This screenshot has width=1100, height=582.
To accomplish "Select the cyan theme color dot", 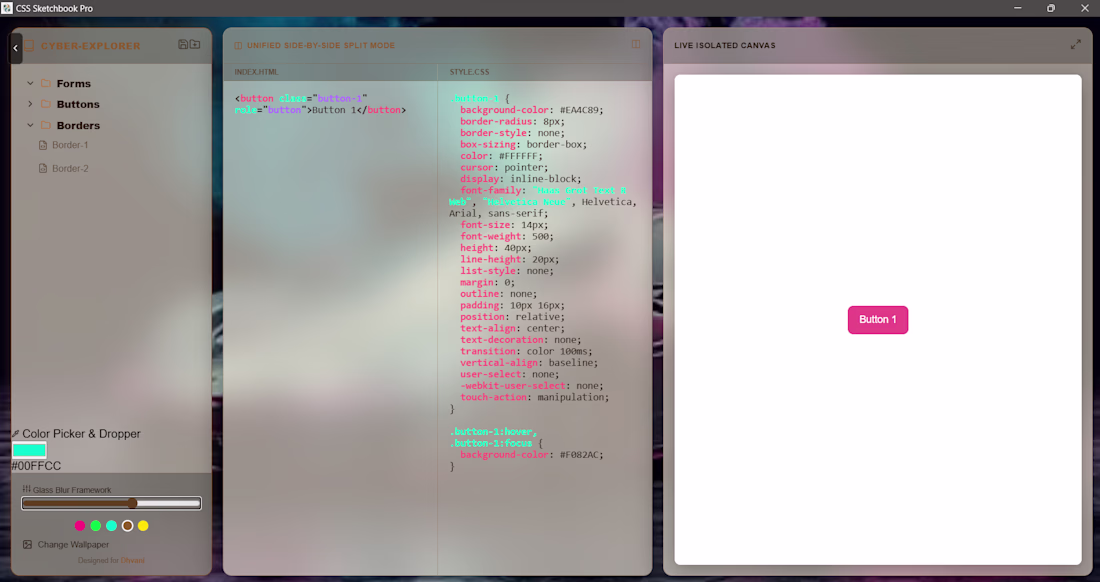I will point(112,526).
